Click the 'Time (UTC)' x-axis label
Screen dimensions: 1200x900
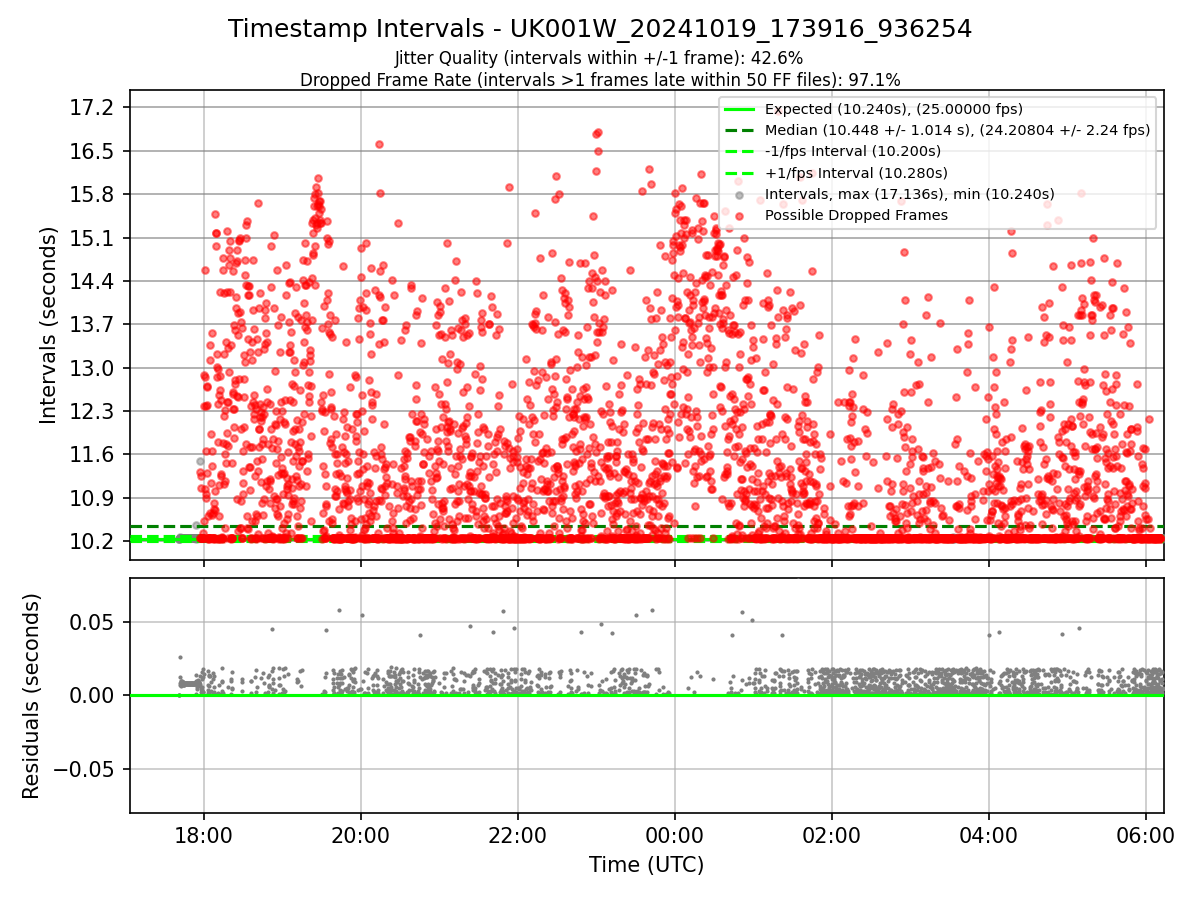coord(646,864)
